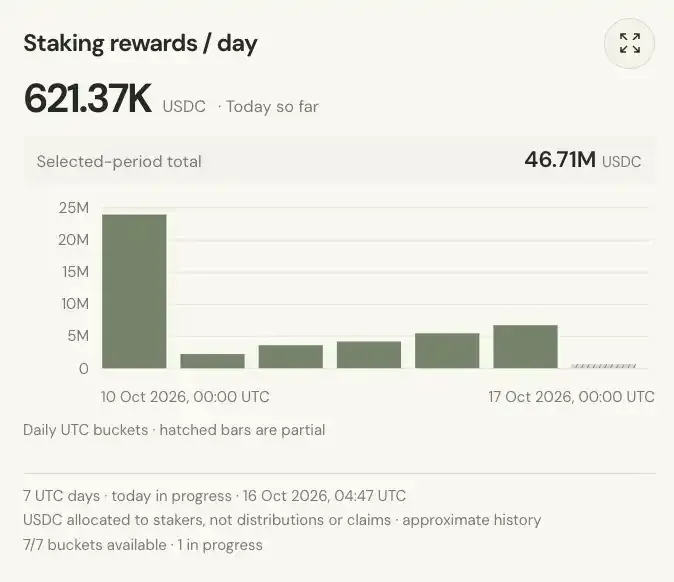Click the 5M y-axis label
Viewport: 674px width, 582px height.
point(78,336)
